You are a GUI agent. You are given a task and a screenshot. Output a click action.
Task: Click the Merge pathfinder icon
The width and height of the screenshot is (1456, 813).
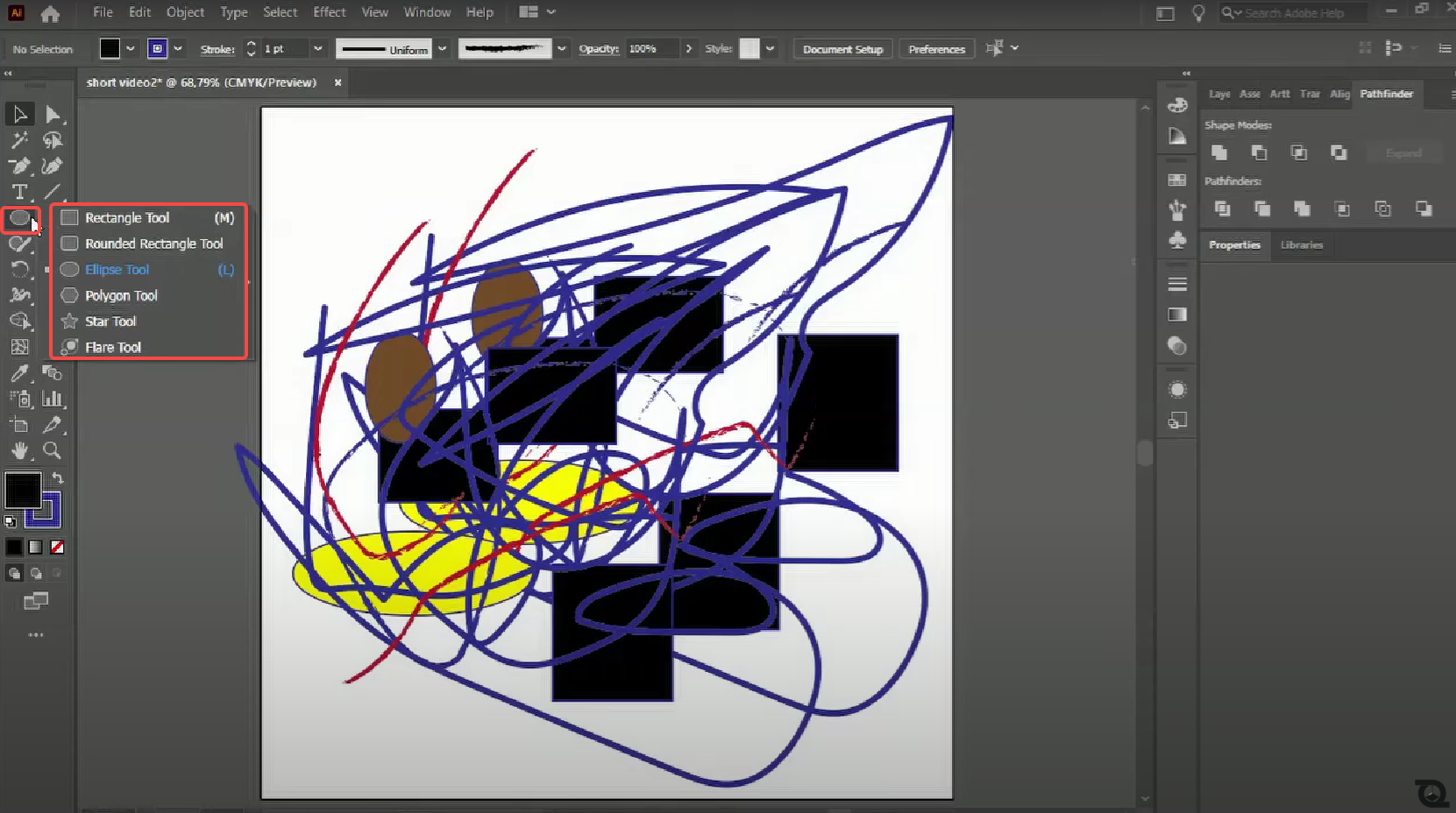click(1303, 209)
